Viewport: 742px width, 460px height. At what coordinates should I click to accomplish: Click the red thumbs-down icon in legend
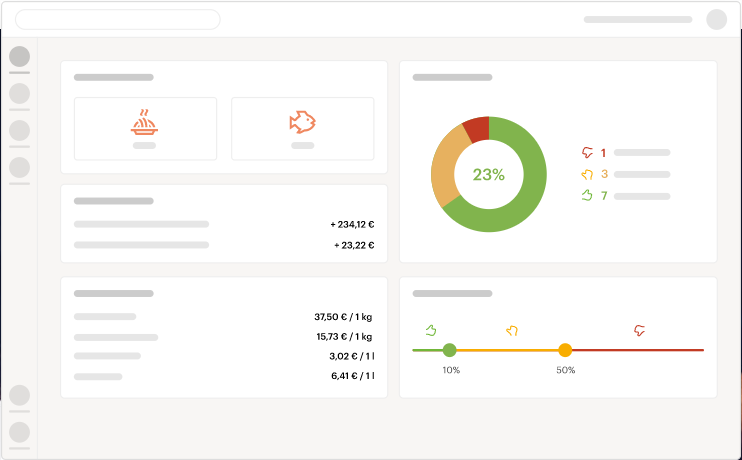(587, 153)
